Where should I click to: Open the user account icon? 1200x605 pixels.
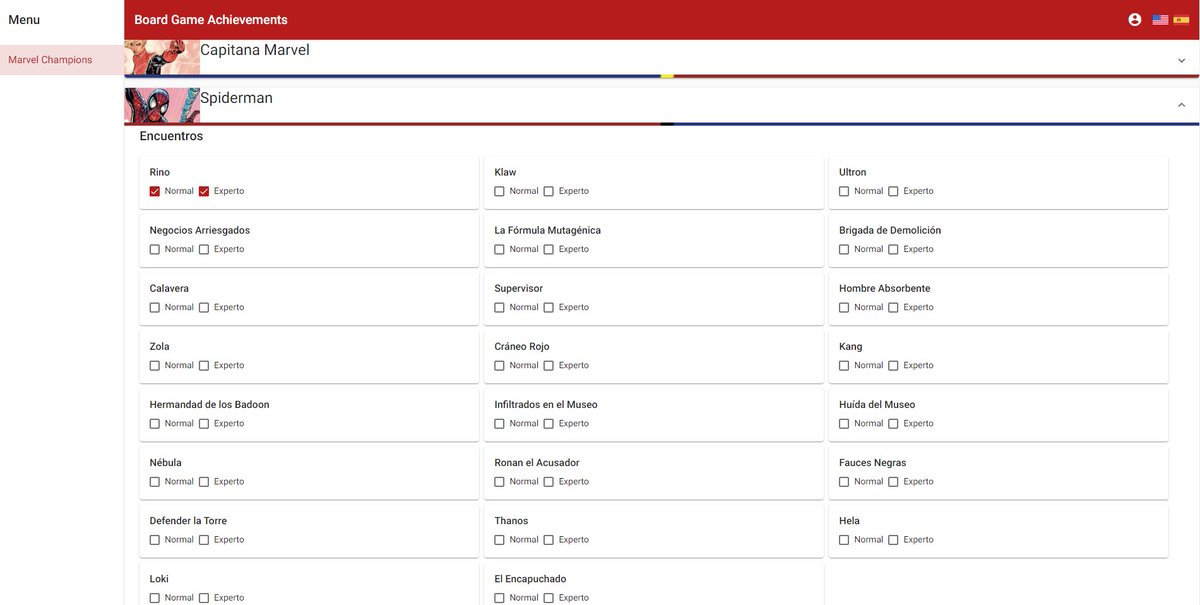(1134, 19)
